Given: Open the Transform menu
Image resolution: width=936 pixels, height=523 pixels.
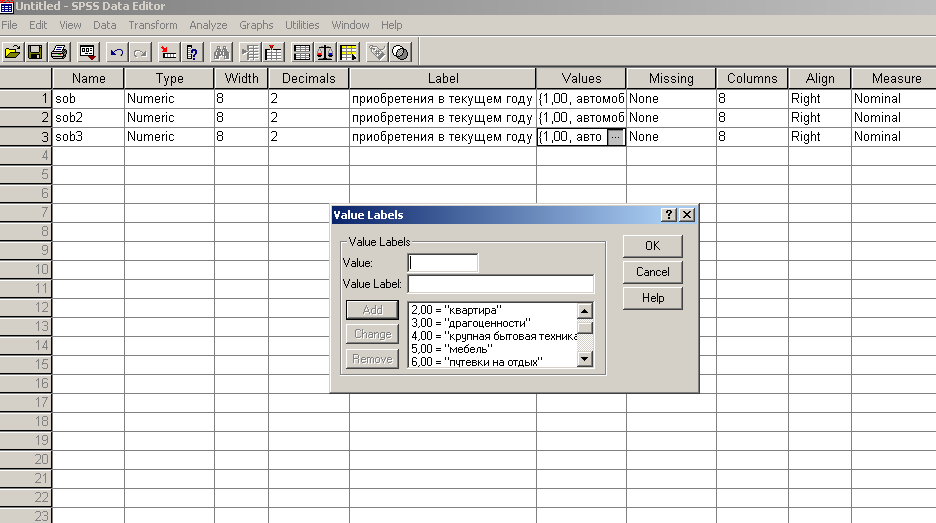Looking at the screenshot, I should click(x=153, y=25).
